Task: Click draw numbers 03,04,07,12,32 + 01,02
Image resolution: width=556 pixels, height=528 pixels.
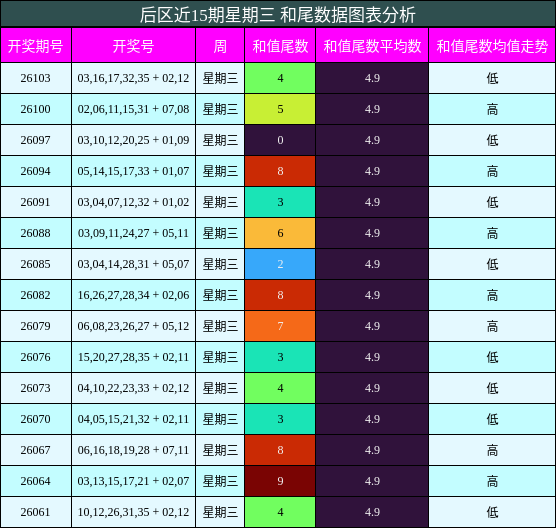Action: pyautogui.click(x=133, y=202)
